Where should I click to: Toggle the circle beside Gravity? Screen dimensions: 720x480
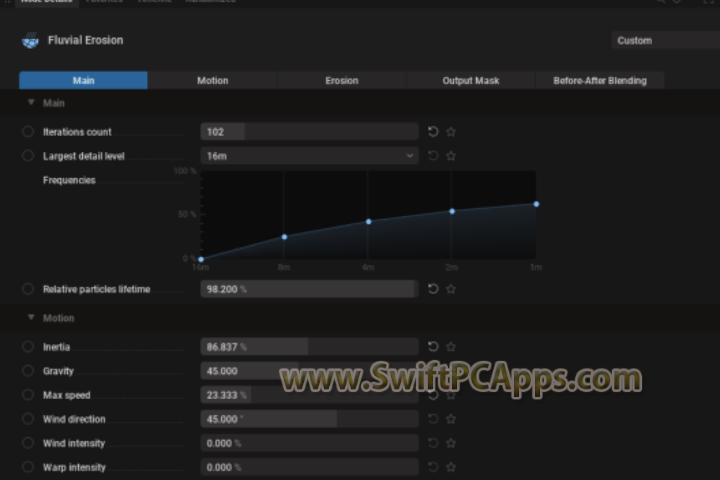coord(28,371)
